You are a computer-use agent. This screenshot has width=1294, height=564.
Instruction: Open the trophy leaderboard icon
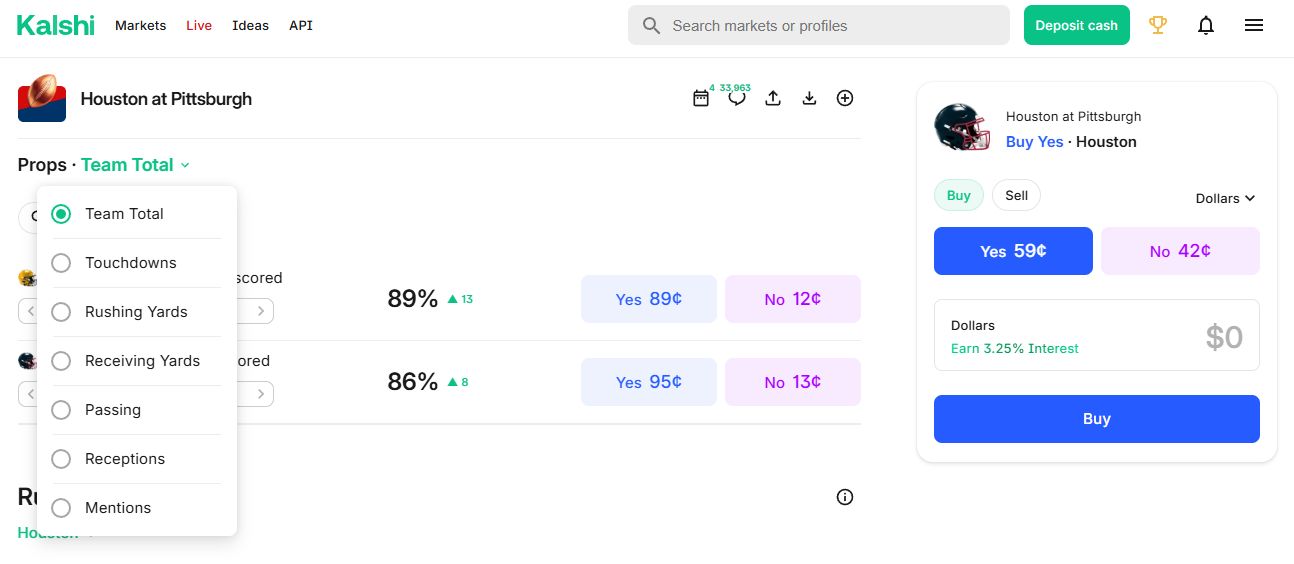click(x=1158, y=25)
